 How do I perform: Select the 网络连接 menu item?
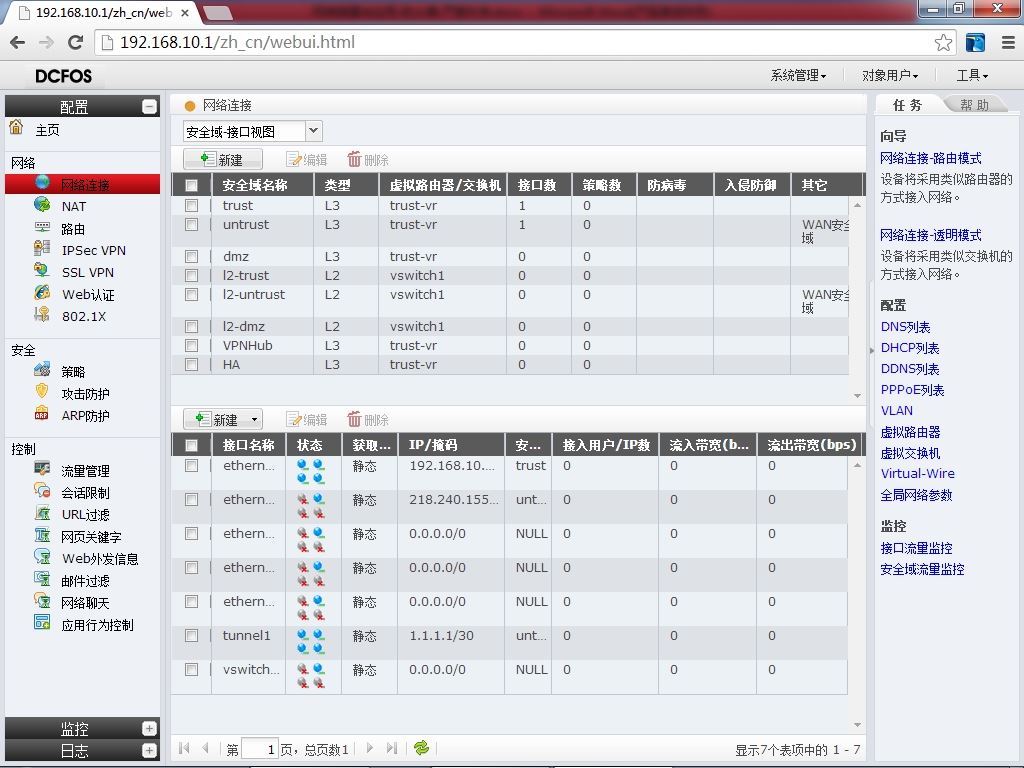[x=83, y=185]
